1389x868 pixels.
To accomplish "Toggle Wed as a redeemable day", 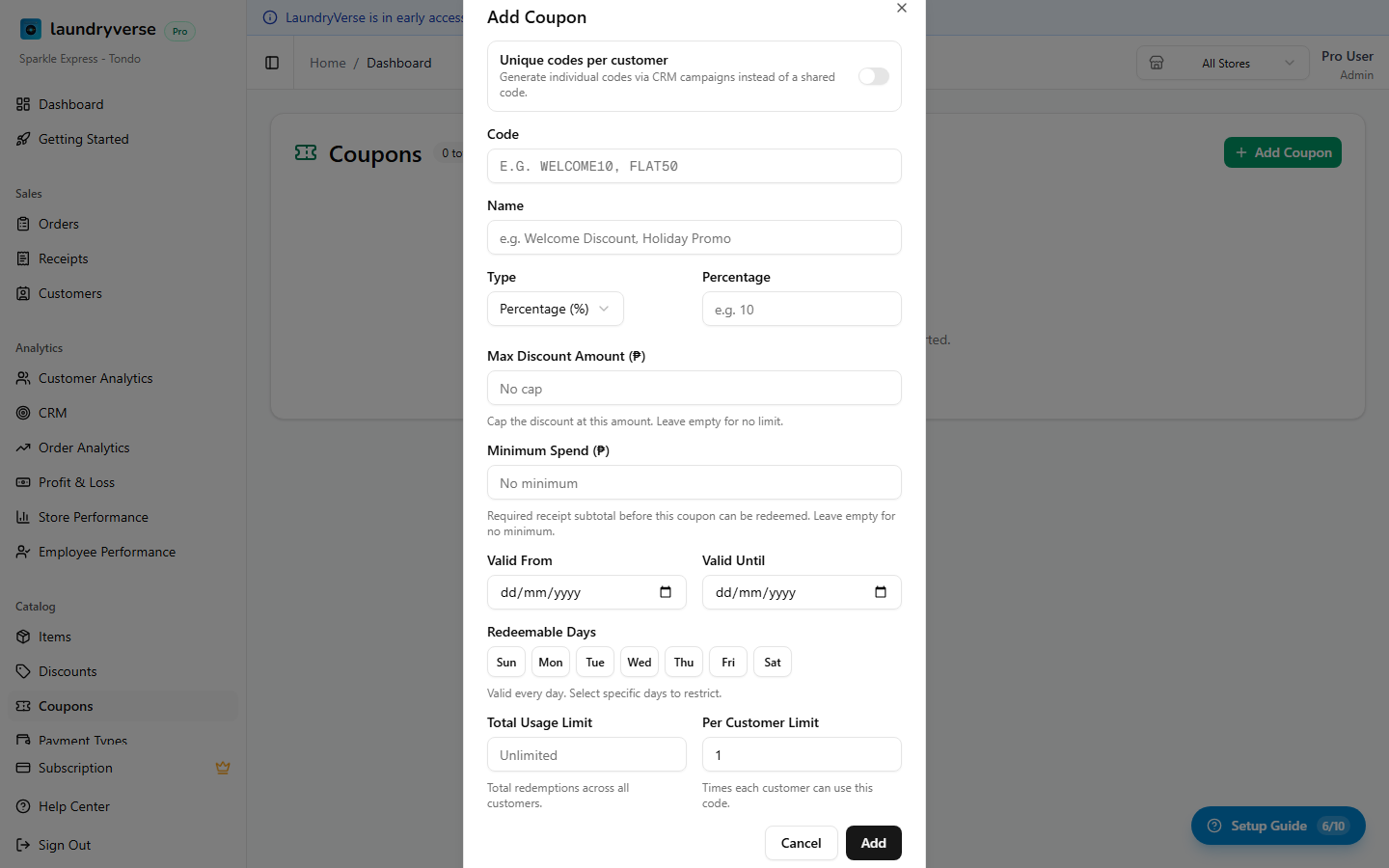I will pyautogui.click(x=640, y=663).
